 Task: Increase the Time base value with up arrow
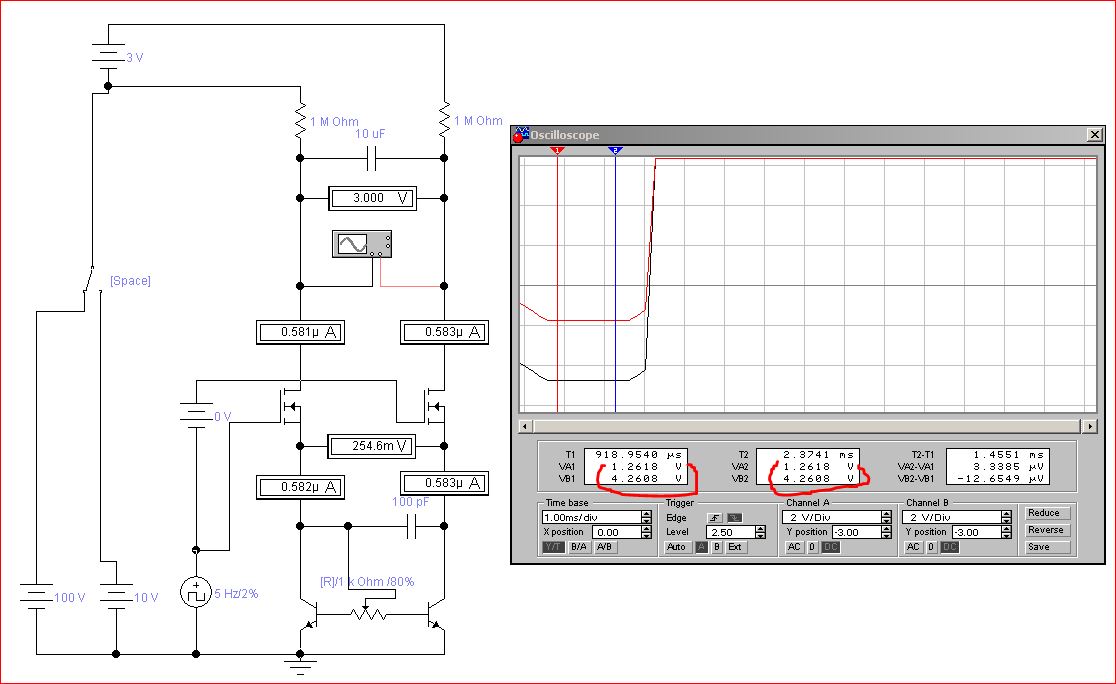pyautogui.click(x=647, y=513)
